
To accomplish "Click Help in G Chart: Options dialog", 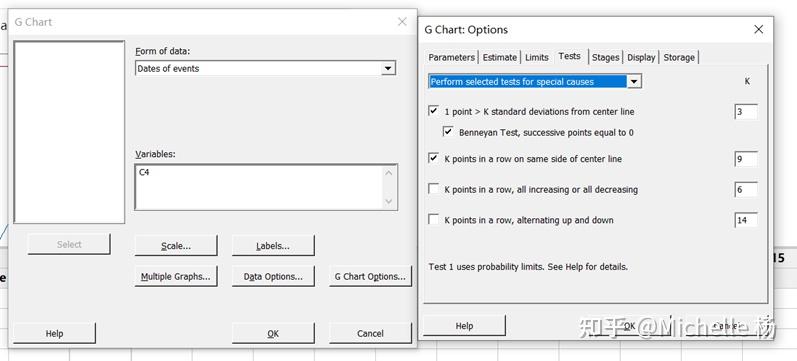I will [x=464, y=326].
